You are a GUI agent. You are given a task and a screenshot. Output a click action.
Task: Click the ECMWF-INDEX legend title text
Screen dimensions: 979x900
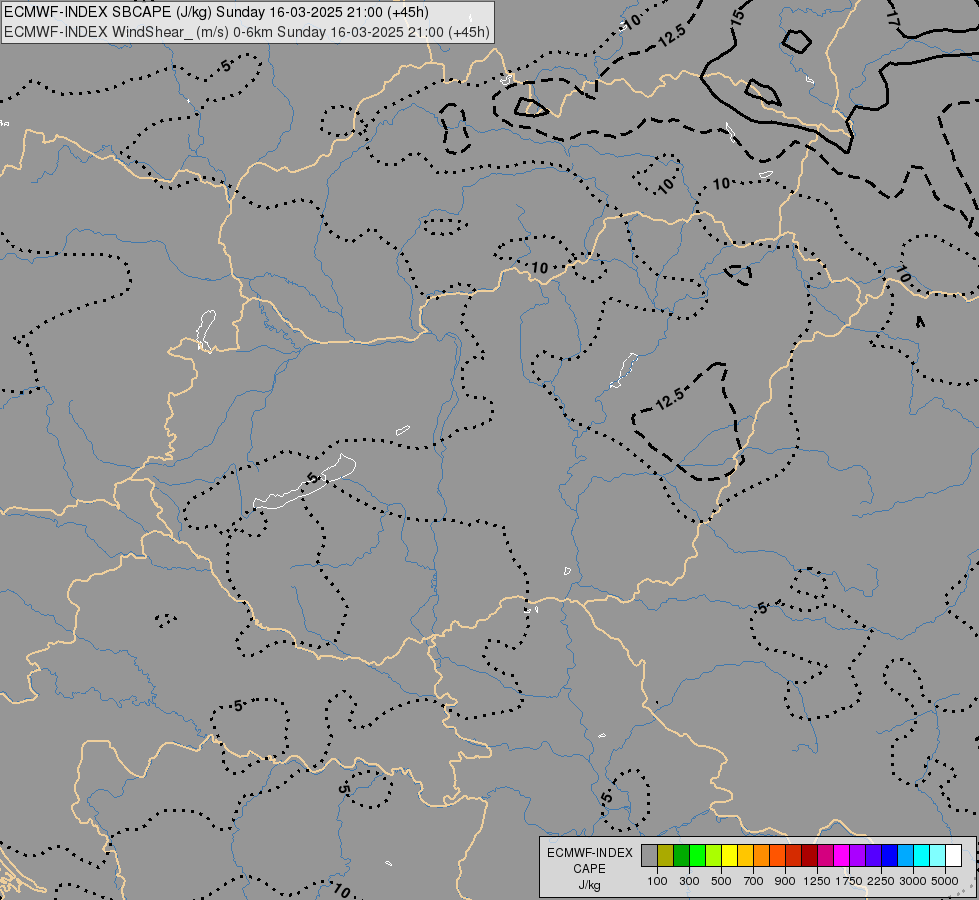pos(590,853)
